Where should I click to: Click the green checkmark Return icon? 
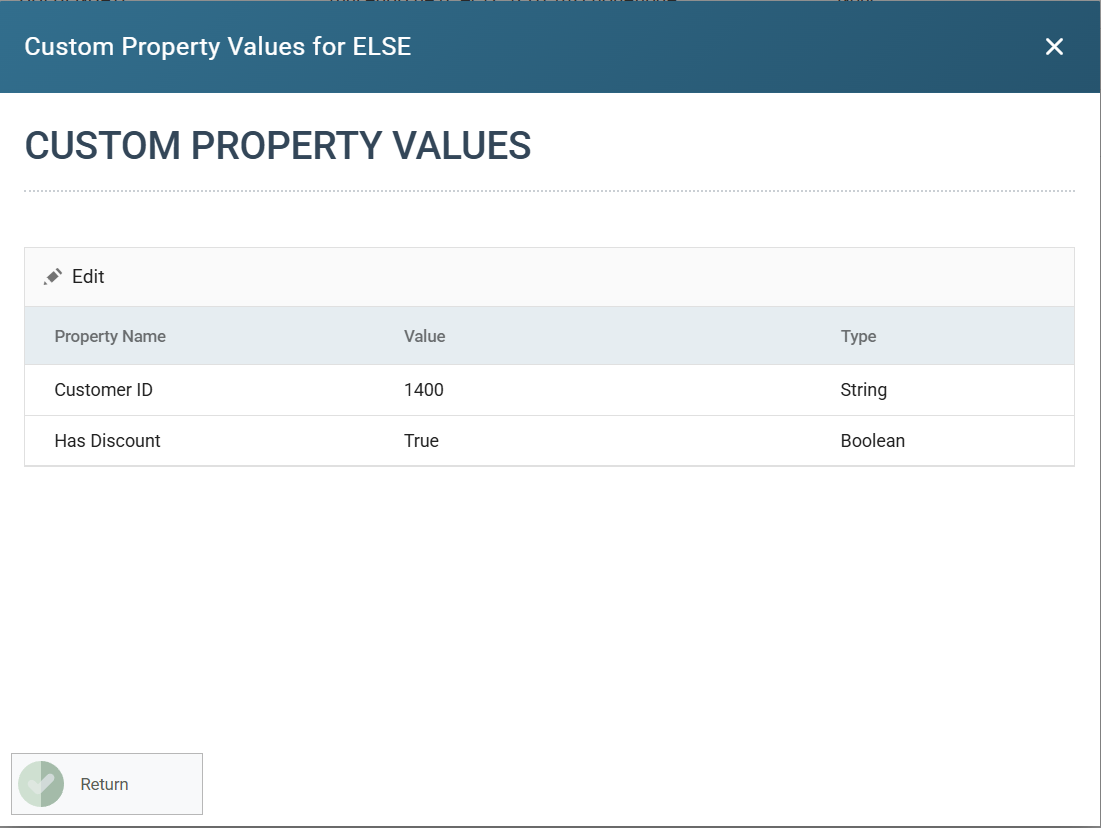(41, 784)
